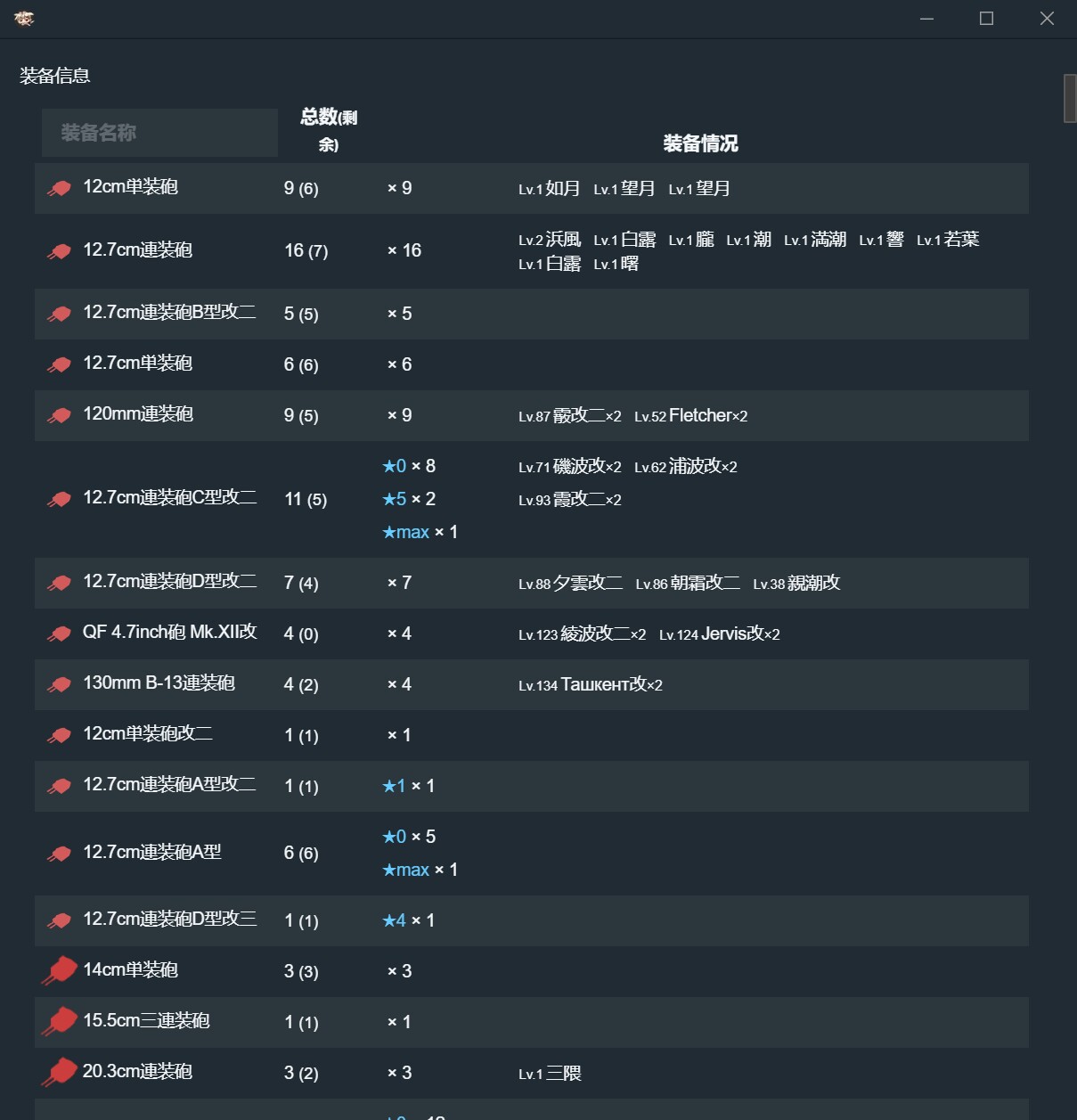
Task: Click the ★5 × 2 improvement level entry
Action: (x=409, y=499)
